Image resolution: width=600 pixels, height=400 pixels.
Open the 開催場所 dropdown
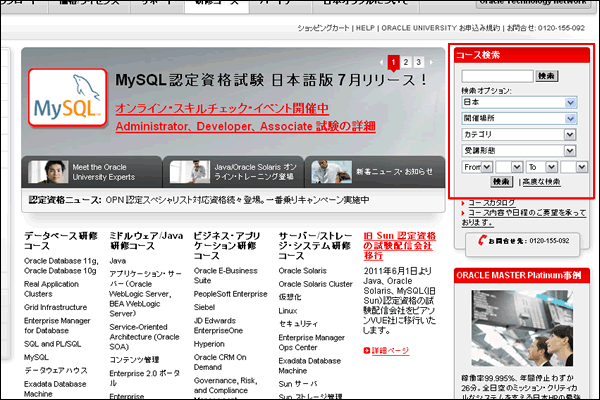519,118
